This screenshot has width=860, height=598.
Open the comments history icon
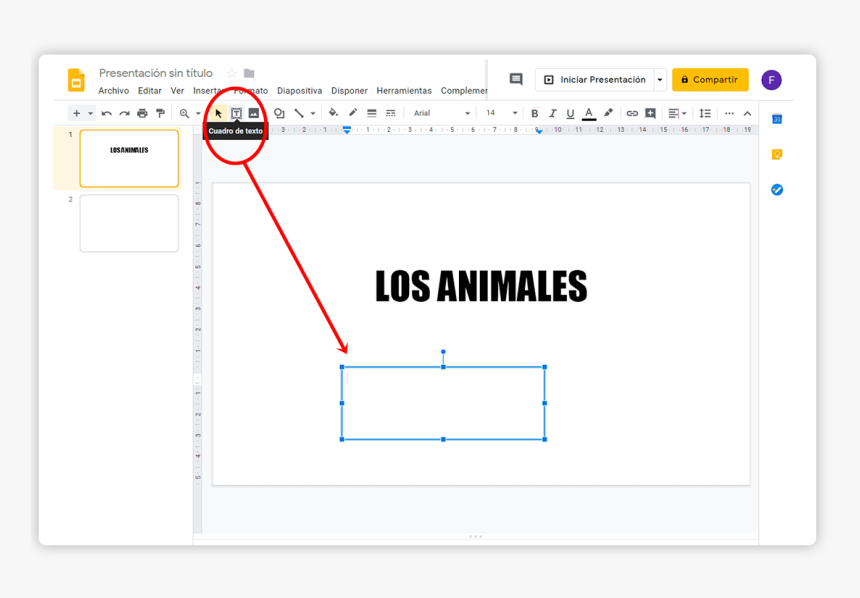[516, 80]
